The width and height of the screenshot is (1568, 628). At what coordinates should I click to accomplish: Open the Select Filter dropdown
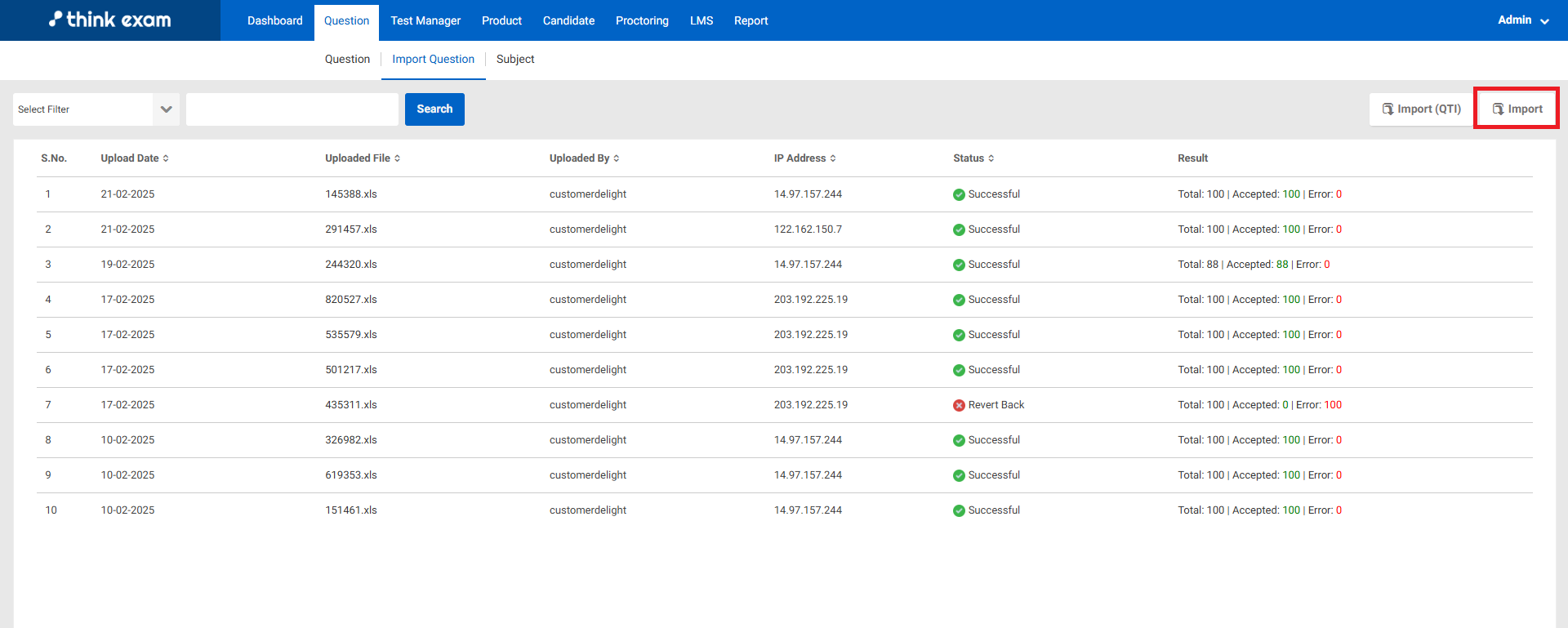click(x=96, y=109)
